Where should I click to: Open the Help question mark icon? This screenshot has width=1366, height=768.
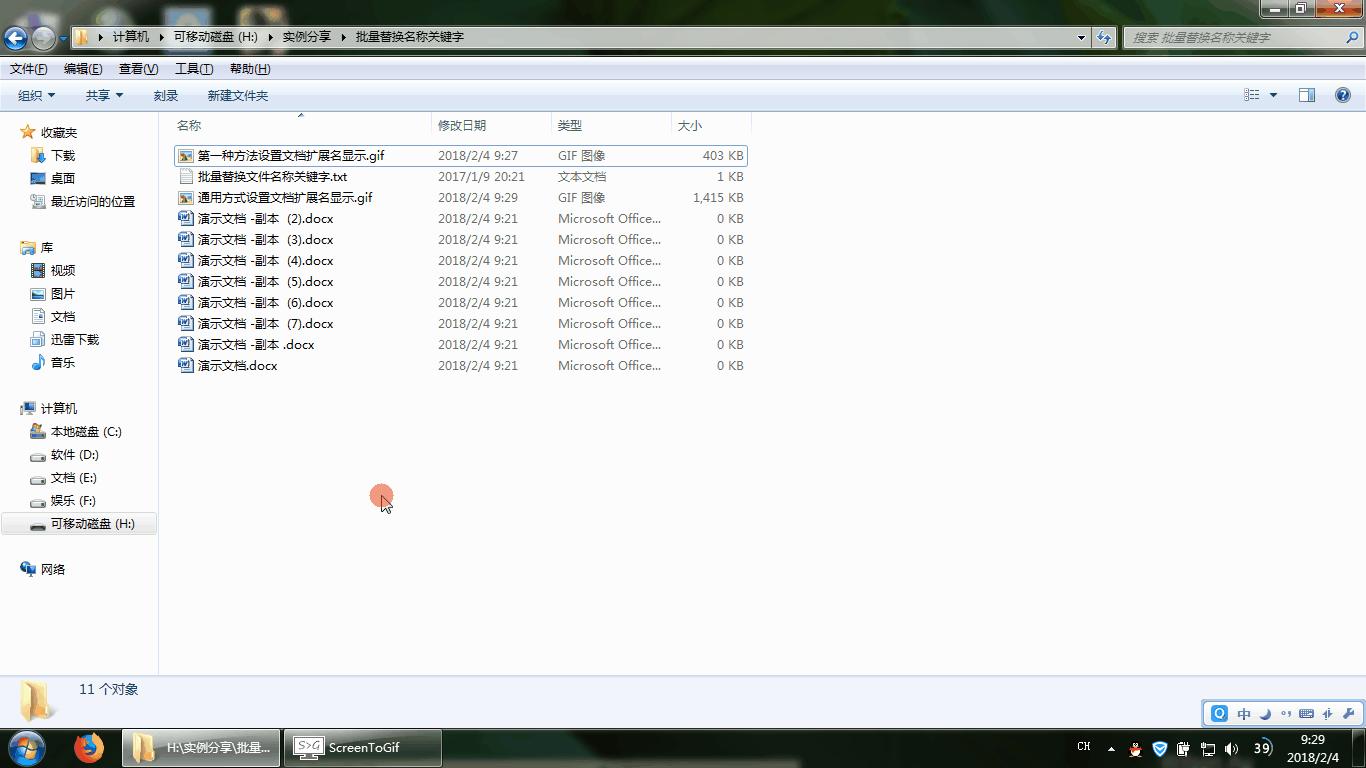1343,95
